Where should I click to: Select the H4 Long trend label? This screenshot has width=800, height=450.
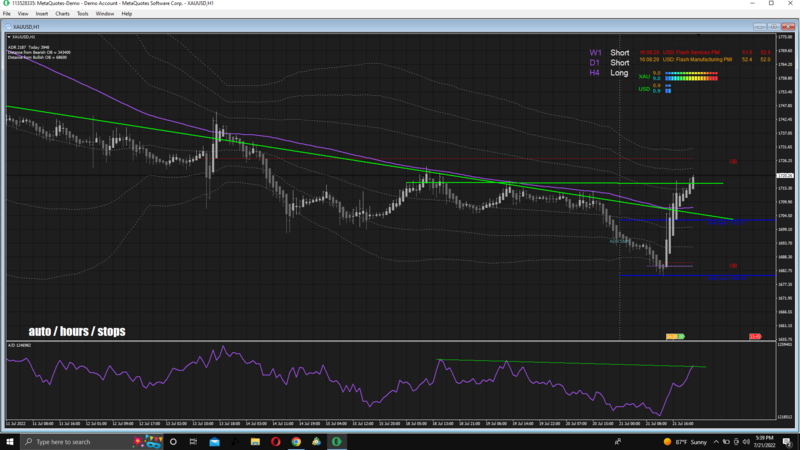click(609, 73)
